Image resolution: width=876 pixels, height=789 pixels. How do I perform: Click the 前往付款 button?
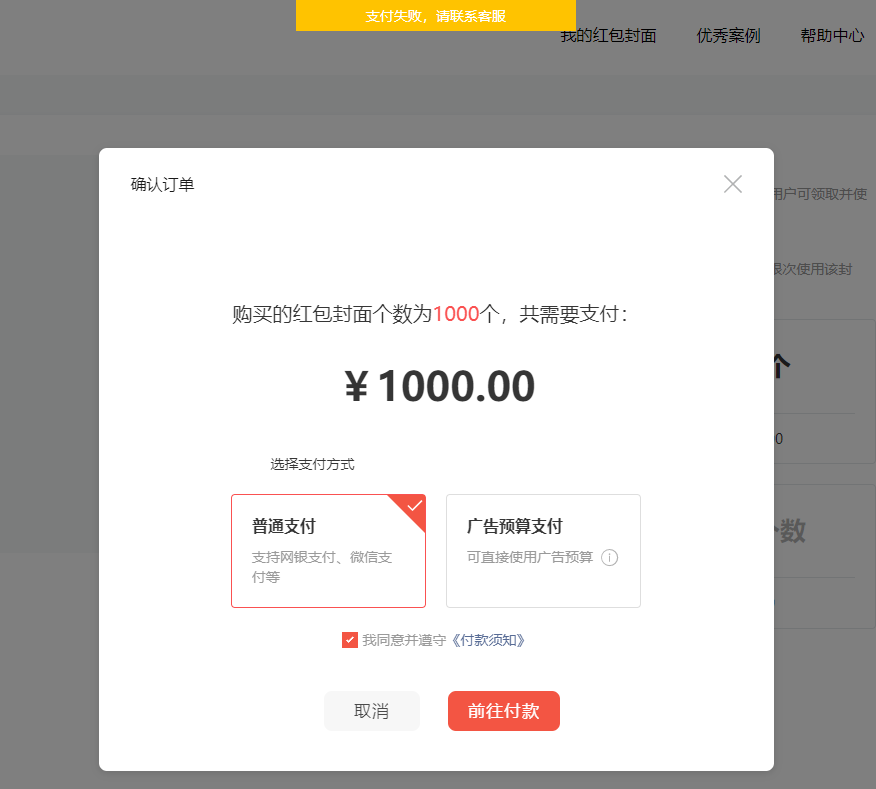pos(503,711)
